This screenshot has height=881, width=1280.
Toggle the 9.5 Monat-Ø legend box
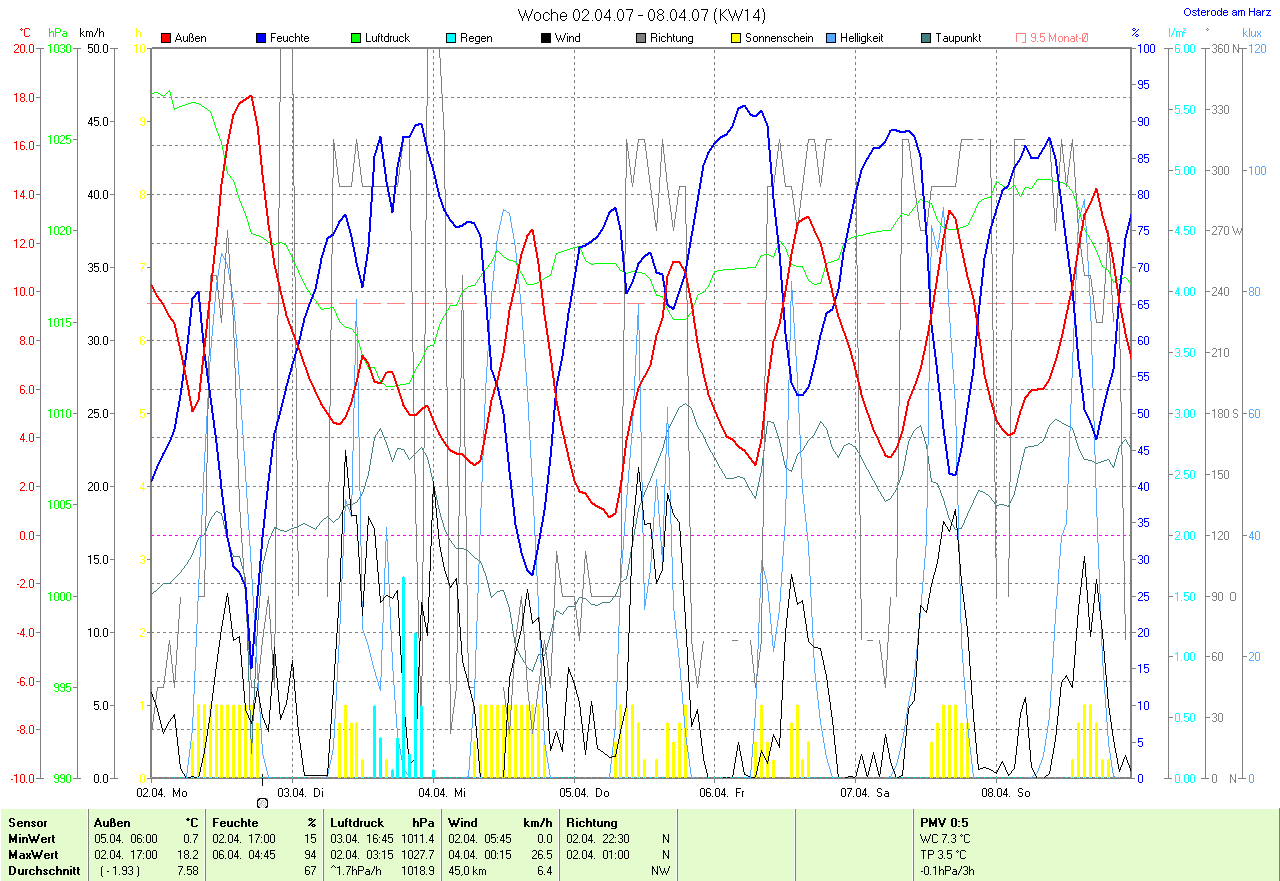click(1021, 38)
